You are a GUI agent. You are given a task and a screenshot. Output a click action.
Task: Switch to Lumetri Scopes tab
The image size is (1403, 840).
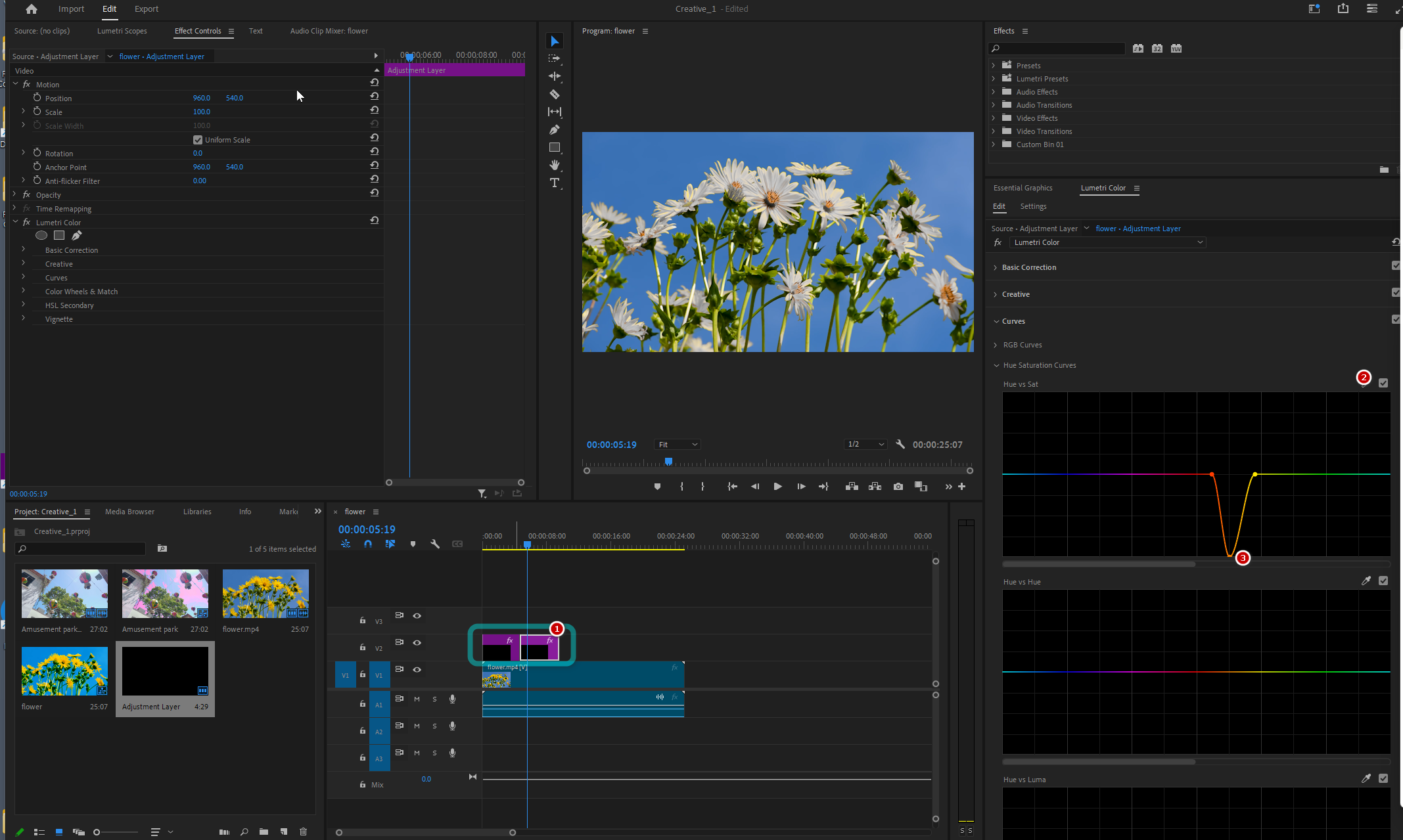[122, 31]
